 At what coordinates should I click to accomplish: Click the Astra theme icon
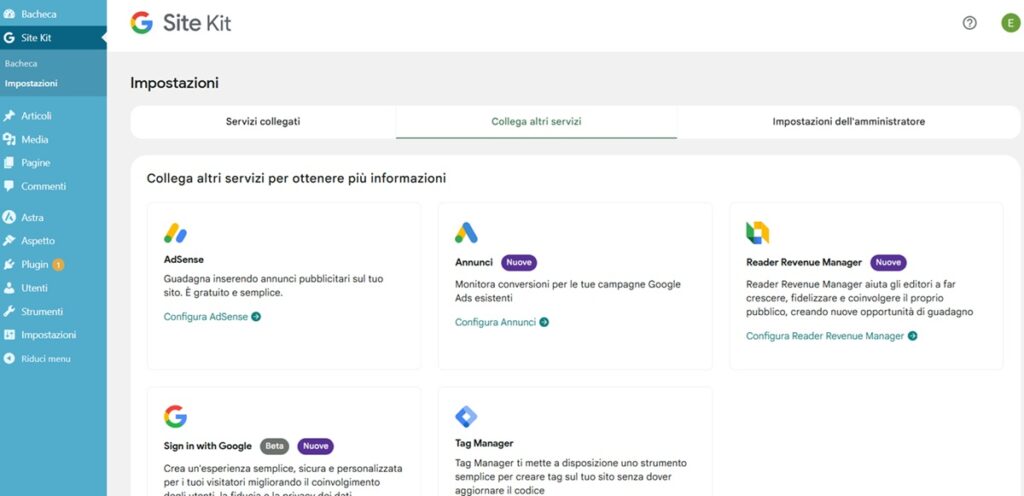click(9, 217)
